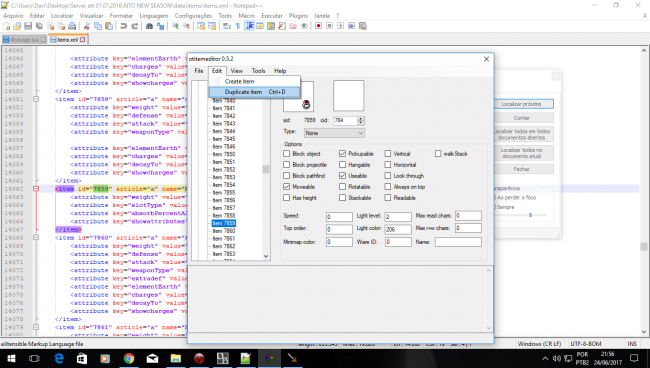Enable the Always on top checkbox
This screenshot has height=368, width=650.
coord(388,187)
